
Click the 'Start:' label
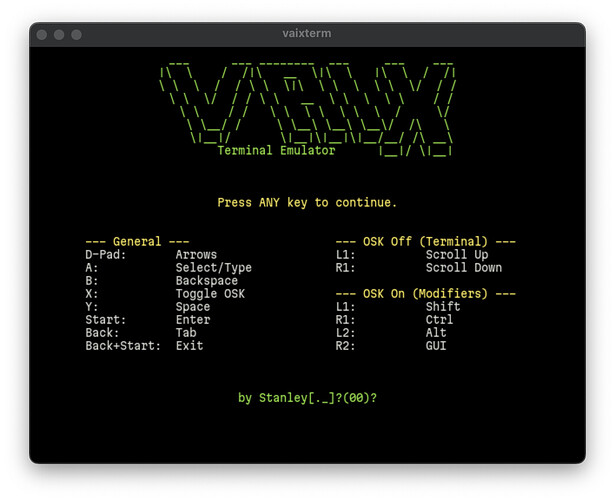(x=106, y=319)
